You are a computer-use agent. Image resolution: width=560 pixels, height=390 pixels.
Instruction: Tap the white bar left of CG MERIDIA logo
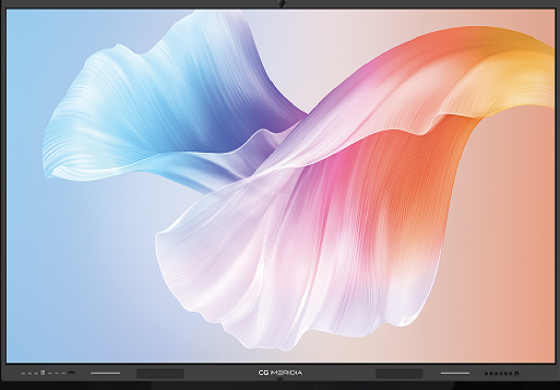[x=105, y=374]
